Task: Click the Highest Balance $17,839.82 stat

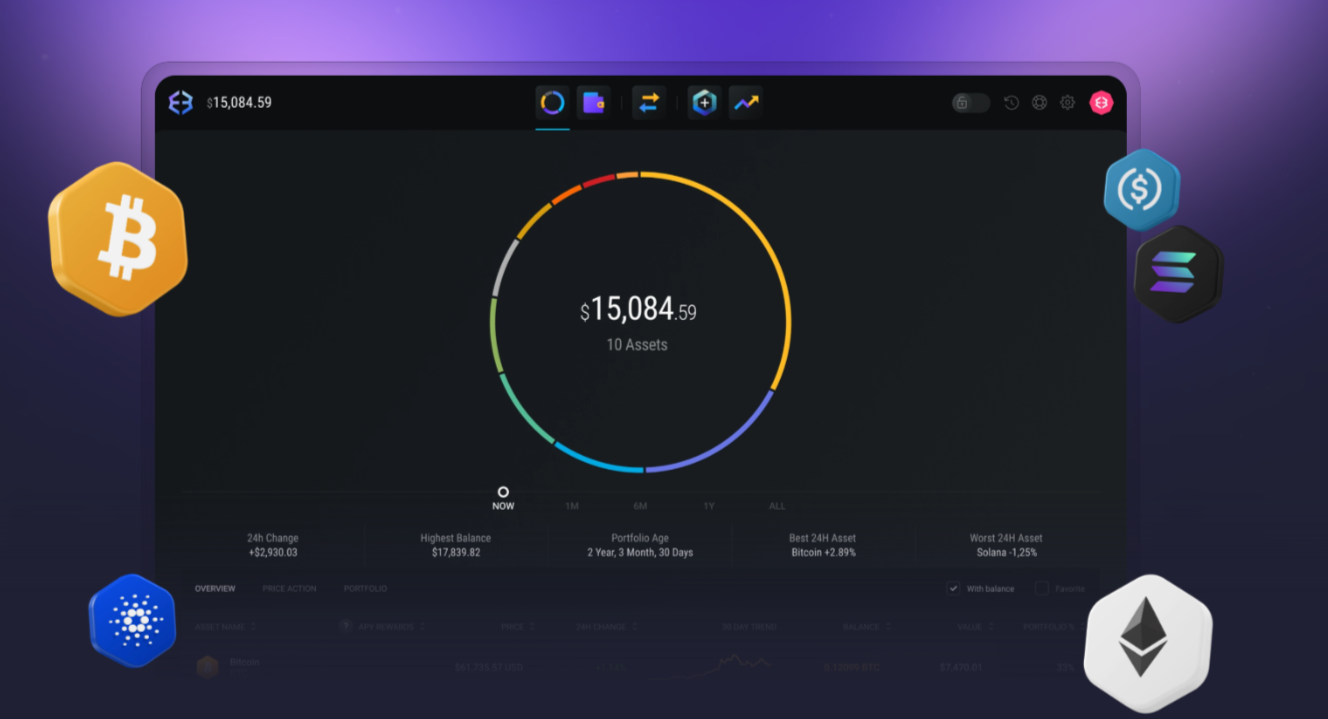Action: pyautogui.click(x=456, y=545)
